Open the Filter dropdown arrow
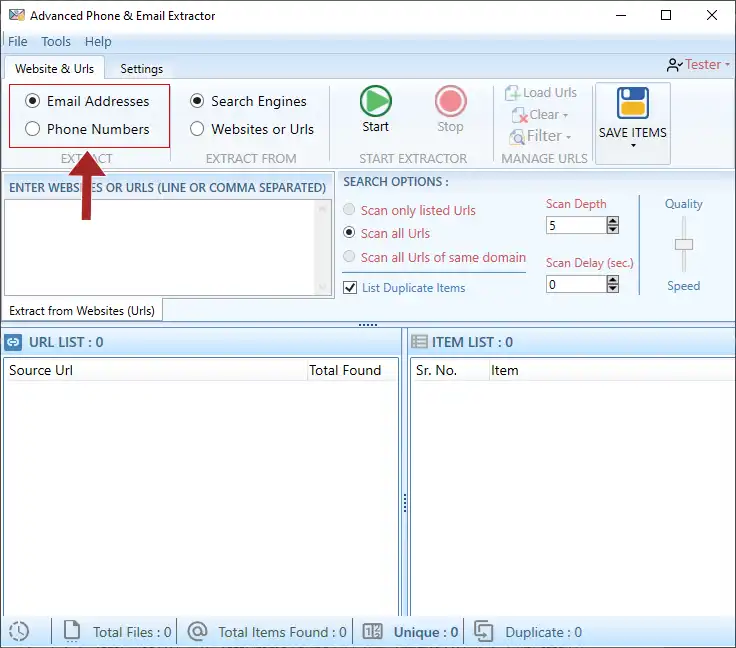 [568, 137]
